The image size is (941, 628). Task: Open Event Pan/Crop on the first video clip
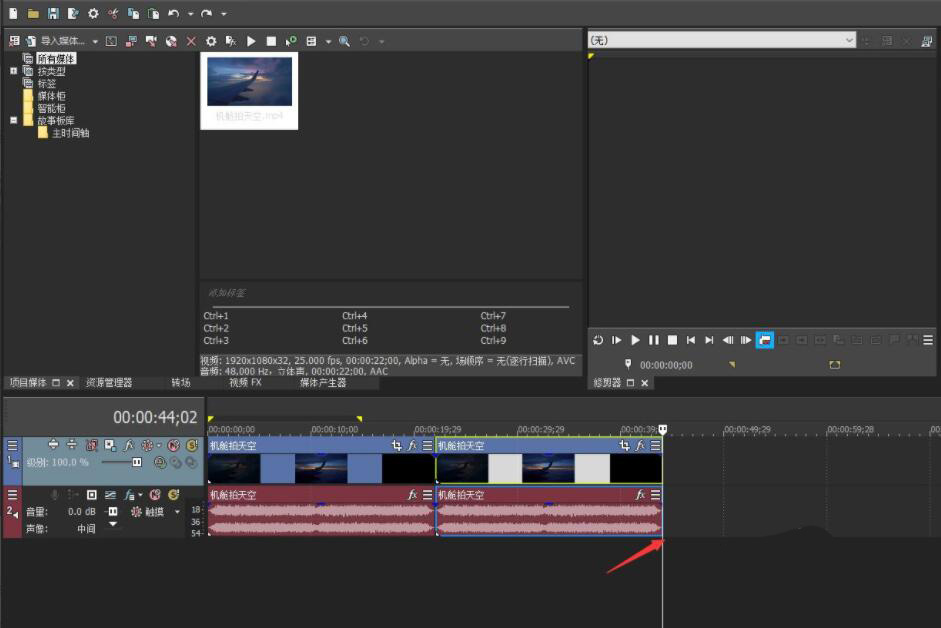click(397, 445)
